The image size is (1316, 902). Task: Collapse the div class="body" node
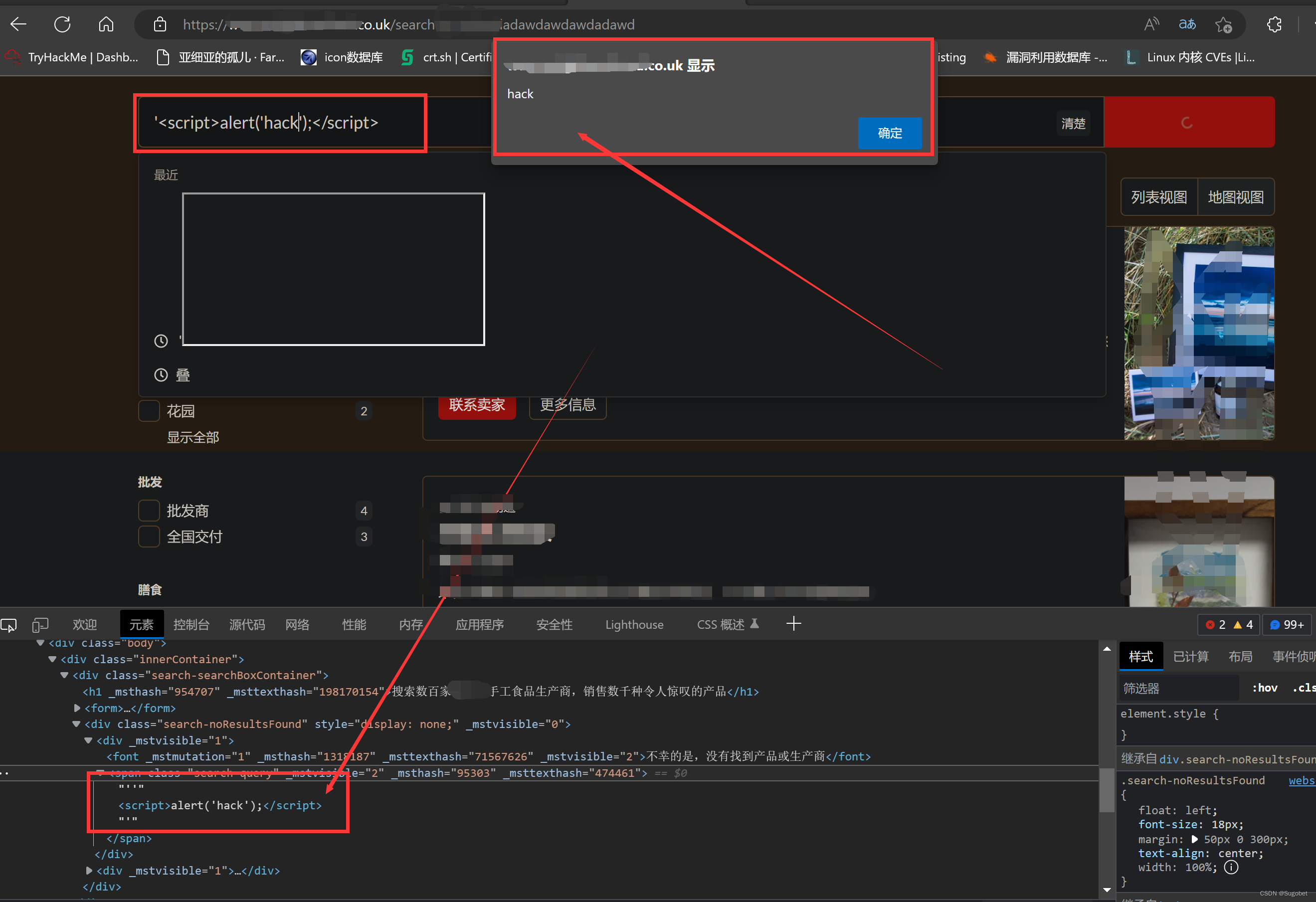(x=40, y=643)
